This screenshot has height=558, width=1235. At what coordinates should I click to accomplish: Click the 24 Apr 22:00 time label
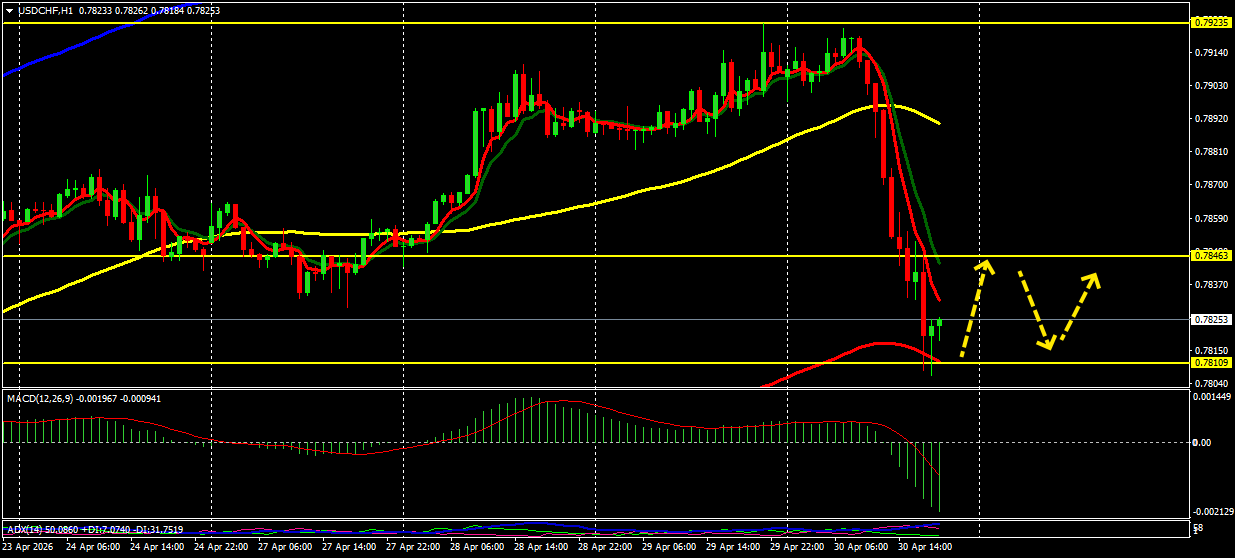[220, 548]
